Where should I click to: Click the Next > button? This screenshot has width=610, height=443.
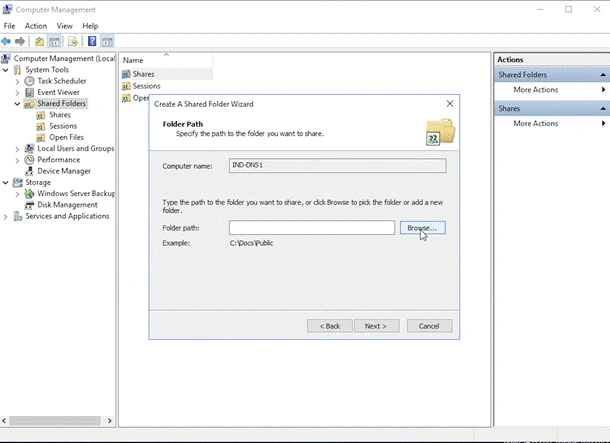[376, 326]
